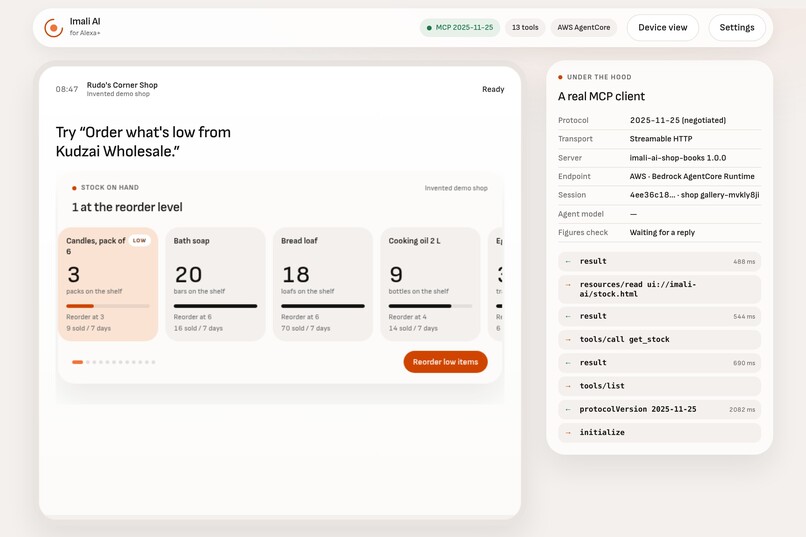Open the resources/read ui://imali-ai/stock.html log entry
Viewport: 806px width, 537px height.
tap(660, 289)
